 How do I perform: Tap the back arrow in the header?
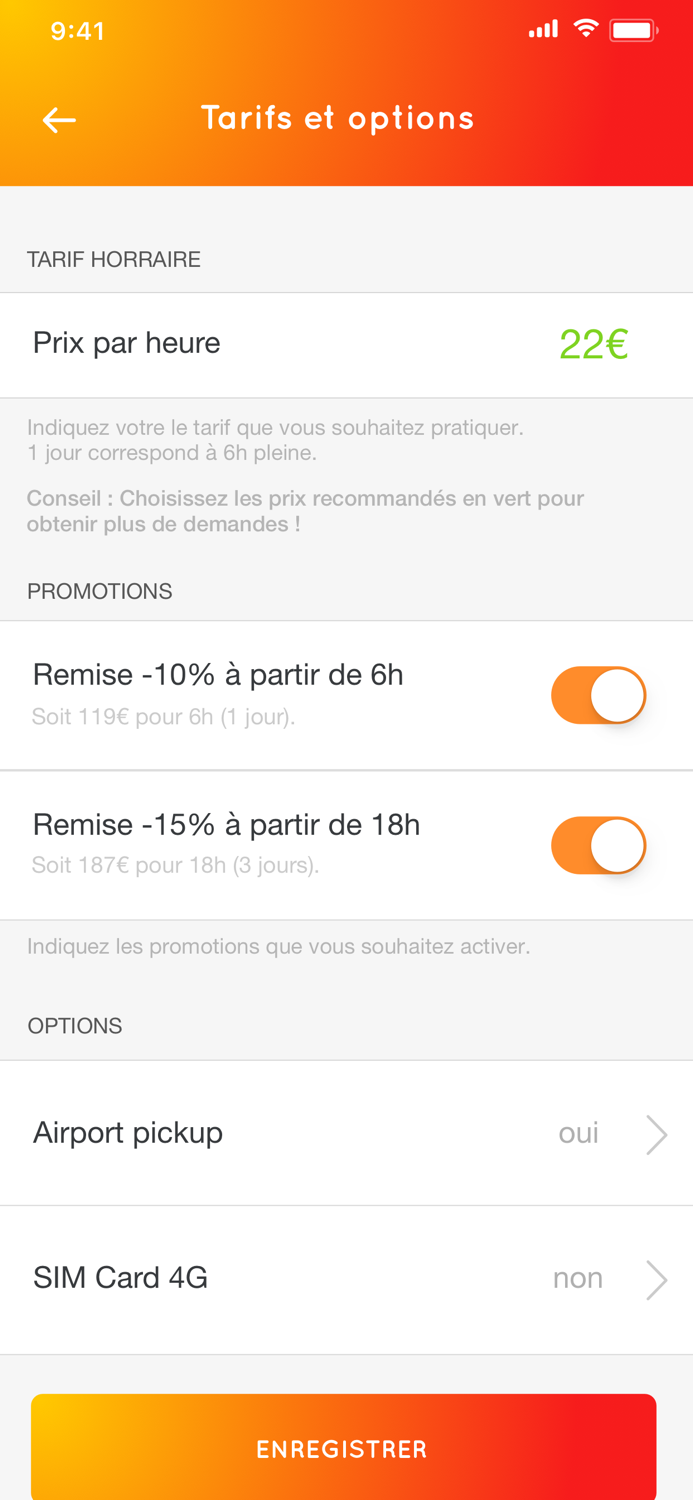coord(58,119)
